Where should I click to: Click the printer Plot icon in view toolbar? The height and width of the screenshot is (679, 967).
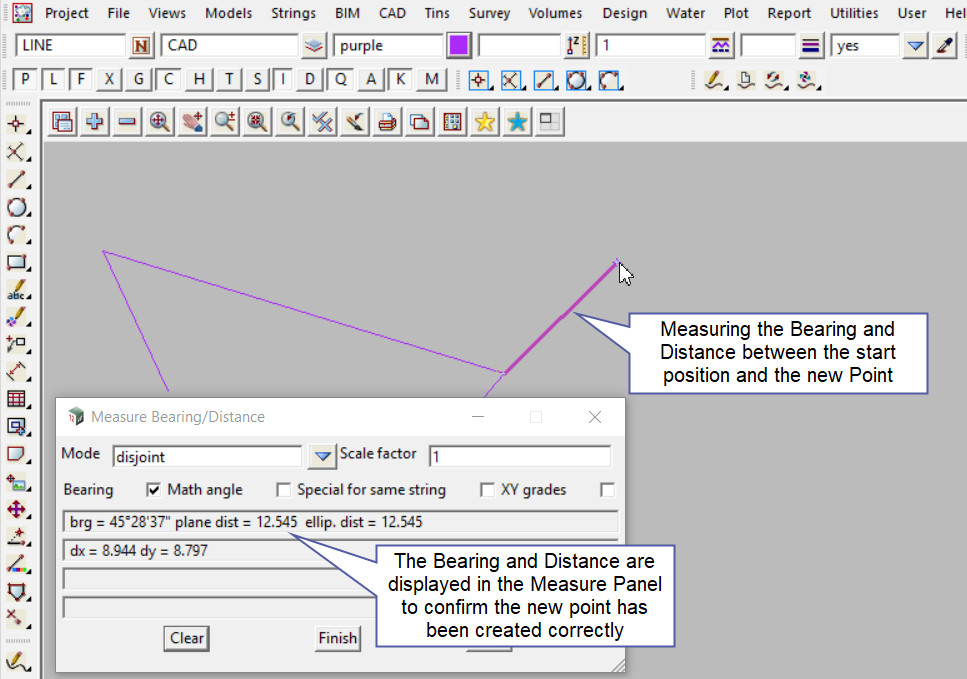coord(387,121)
